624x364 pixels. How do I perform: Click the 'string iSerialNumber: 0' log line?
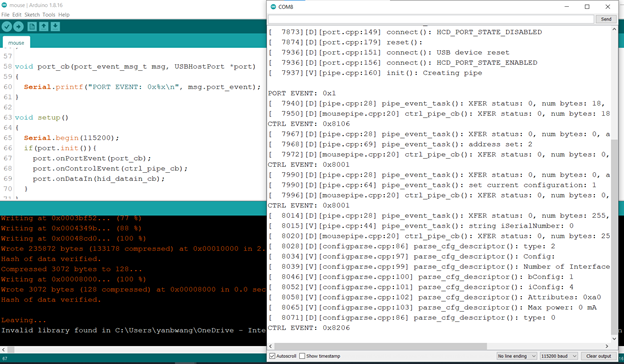421,226
